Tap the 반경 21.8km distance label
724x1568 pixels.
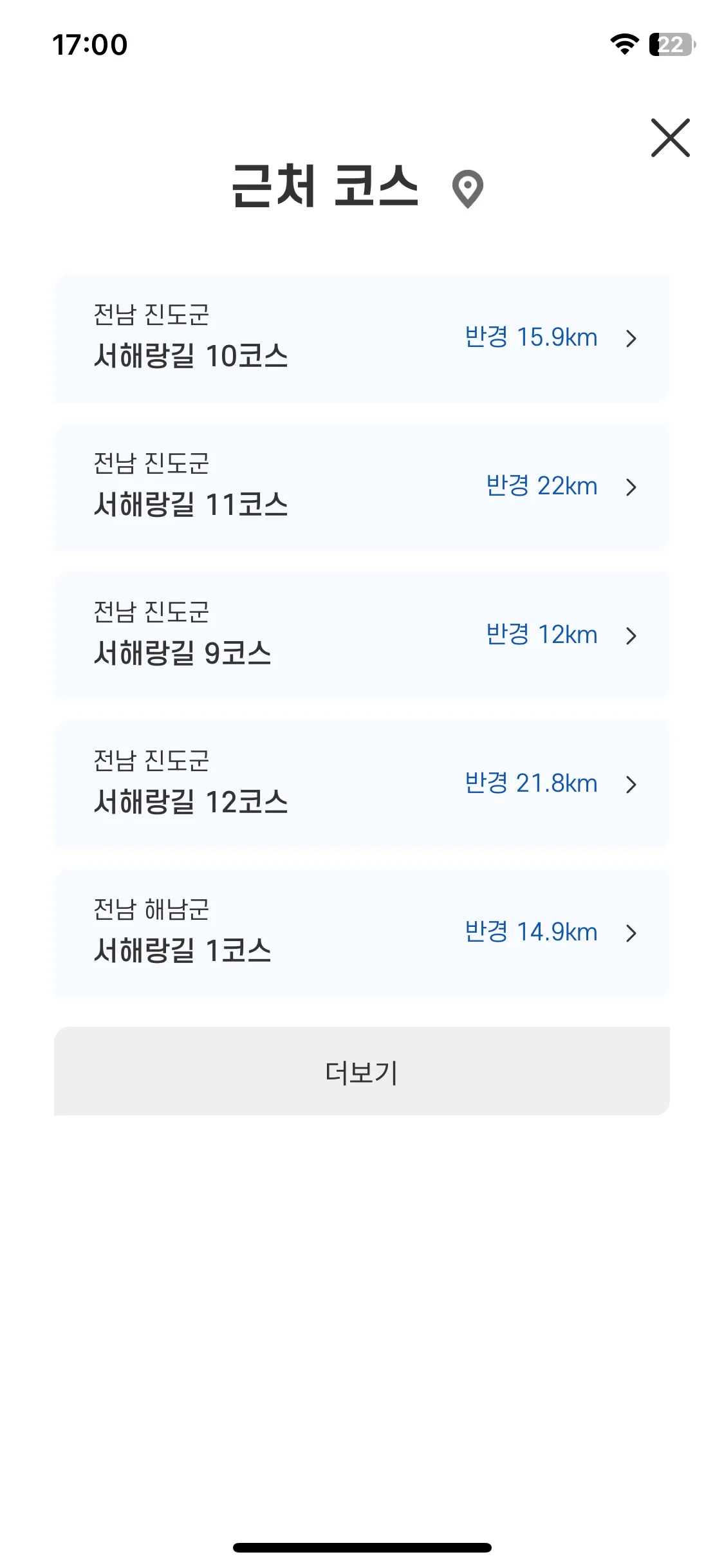(x=531, y=783)
